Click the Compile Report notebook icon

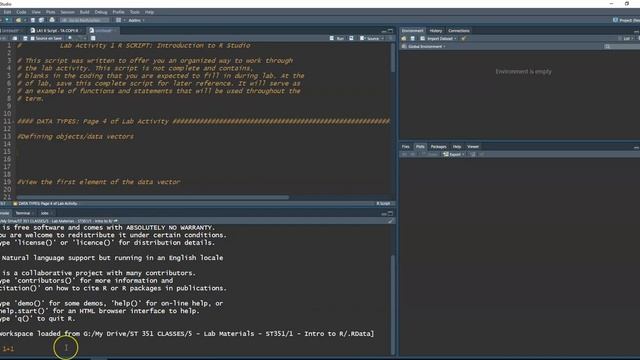93,38
